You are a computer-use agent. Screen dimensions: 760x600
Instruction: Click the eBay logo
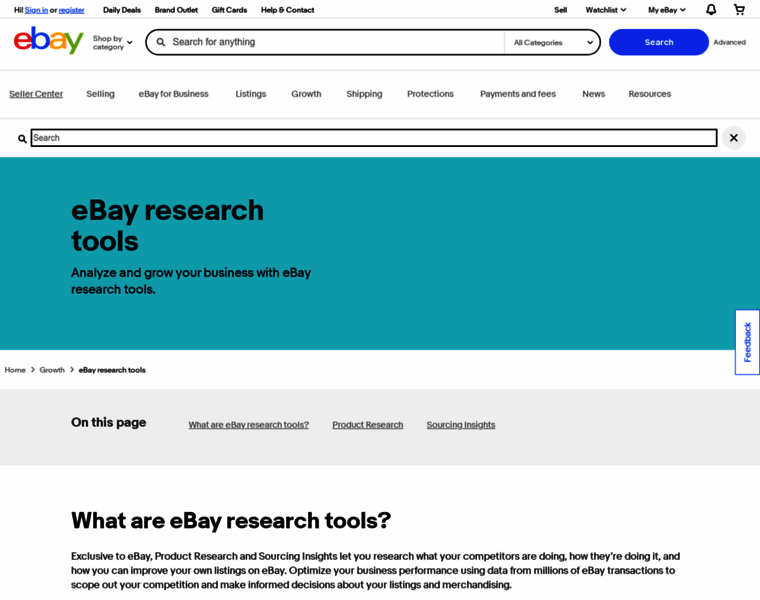tap(48, 41)
